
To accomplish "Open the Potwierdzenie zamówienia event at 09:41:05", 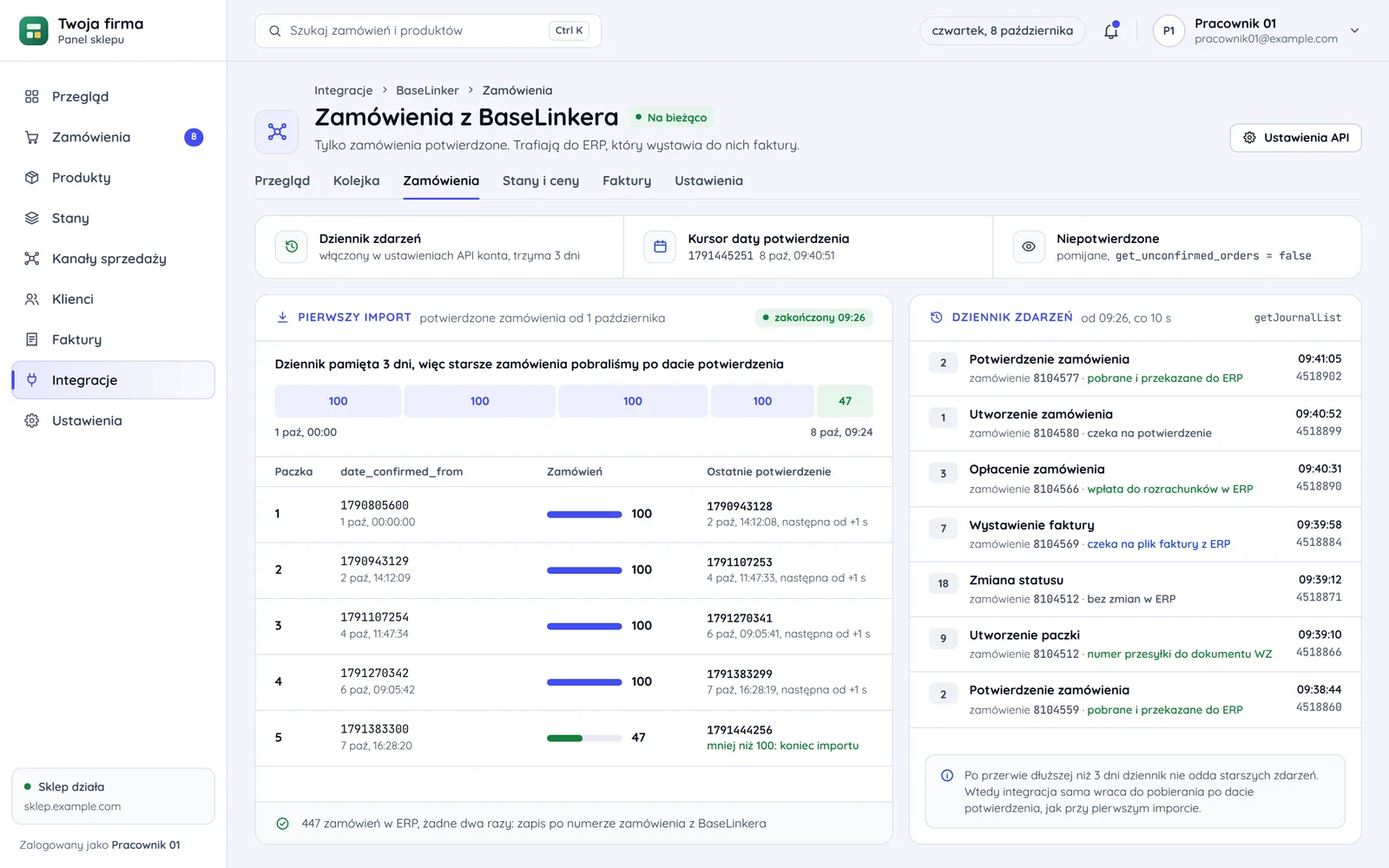I will 1135,368.
